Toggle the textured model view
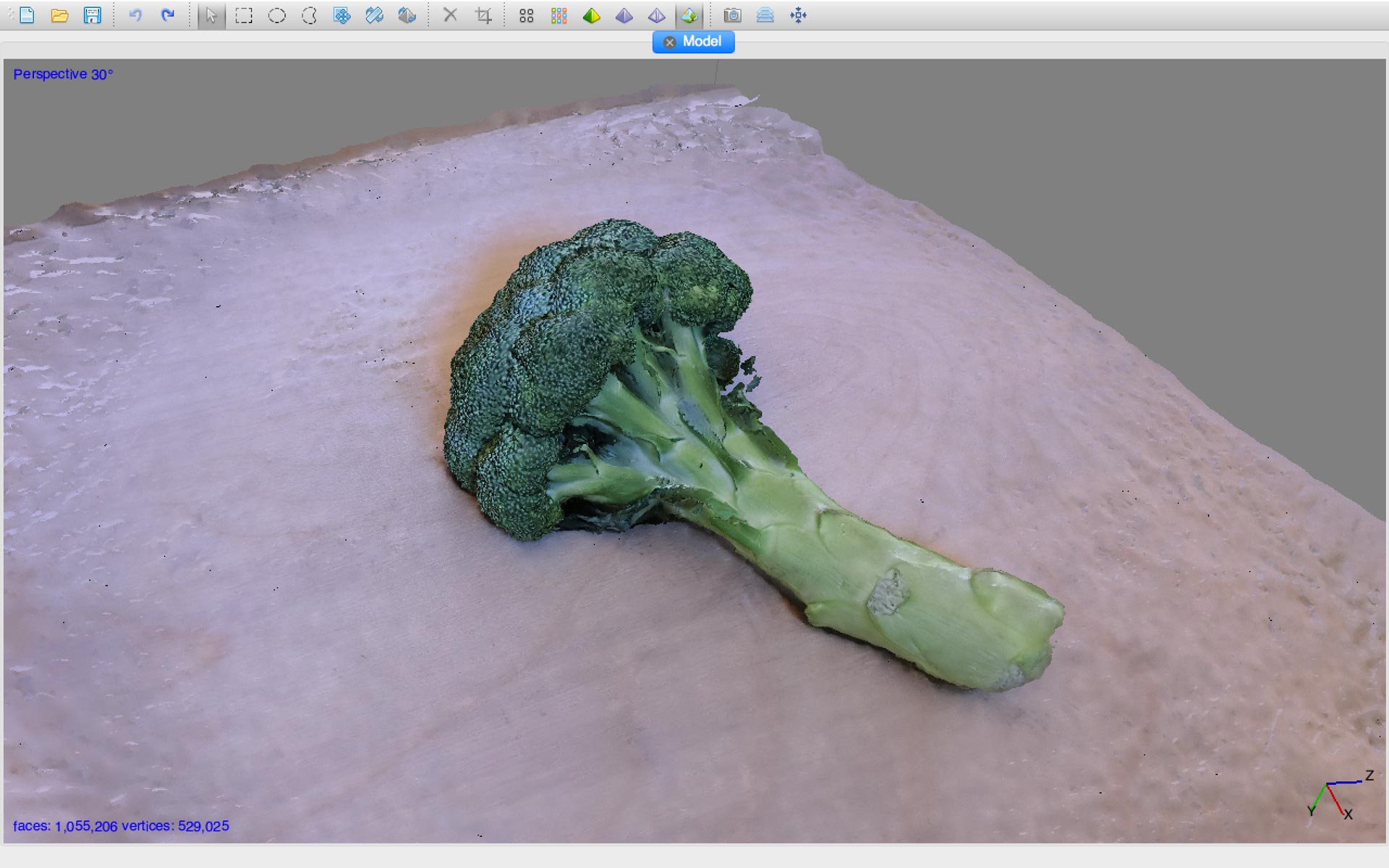 point(689,15)
